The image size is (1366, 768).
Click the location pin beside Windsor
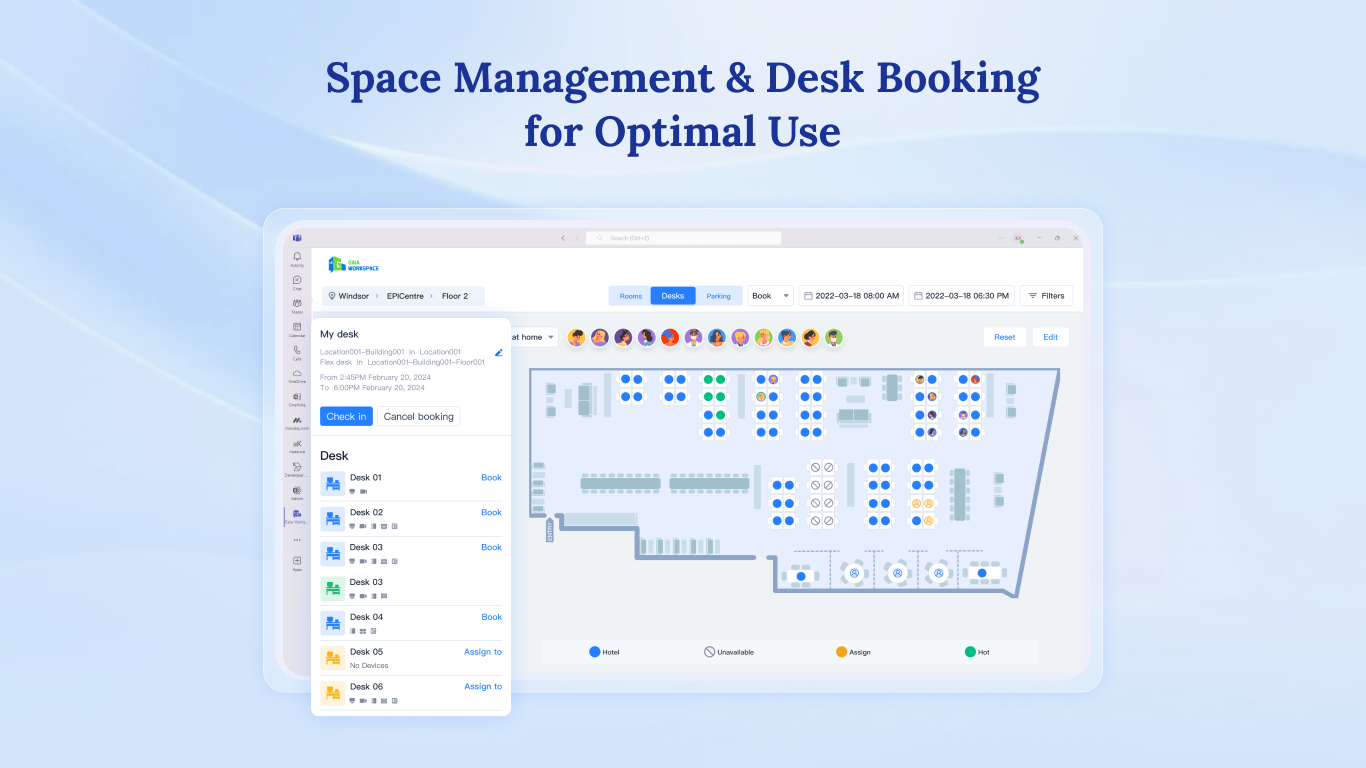[332, 296]
